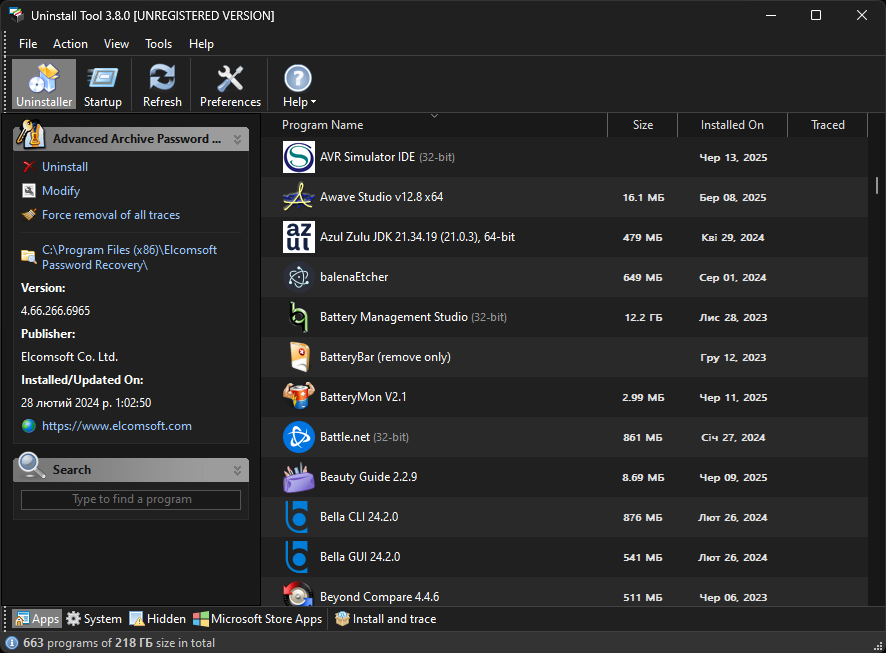Image resolution: width=886 pixels, height=653 pixels.
Task: Select the Beyond Compare 4.4.6 icon
Action: [298, 595]
